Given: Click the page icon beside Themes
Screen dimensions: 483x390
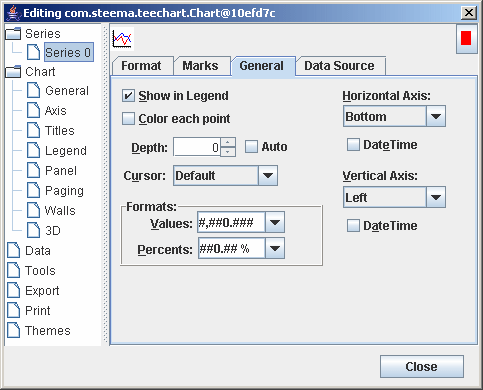Looking at the screenshot, I should 14,330.
